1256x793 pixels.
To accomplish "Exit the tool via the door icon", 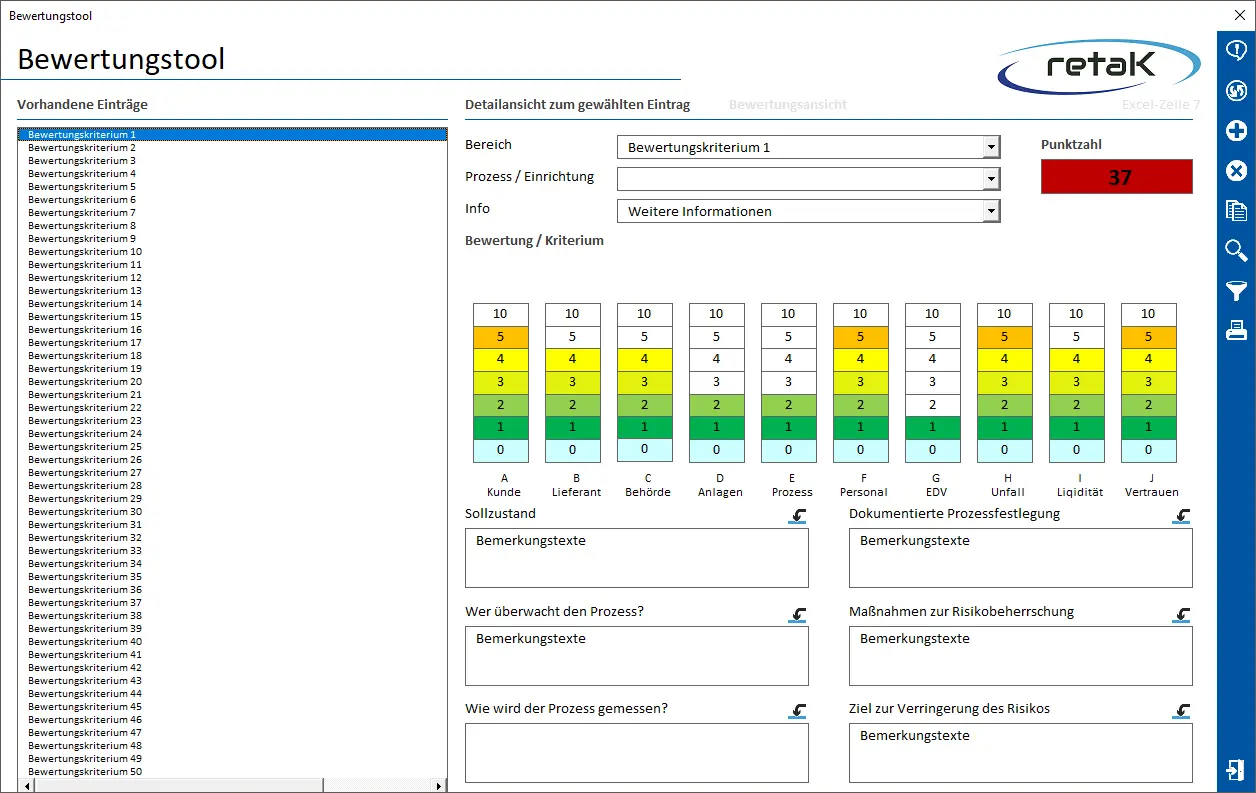I will [1235, 770].
